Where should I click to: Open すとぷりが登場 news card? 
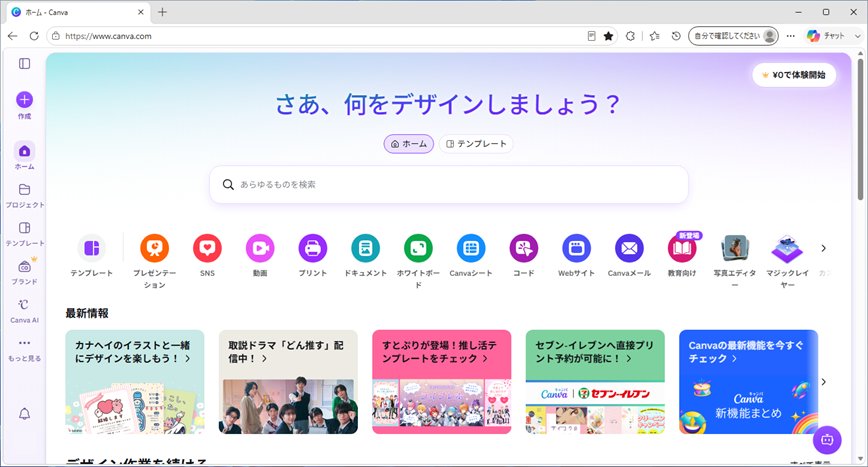click(x=442, y=382)
